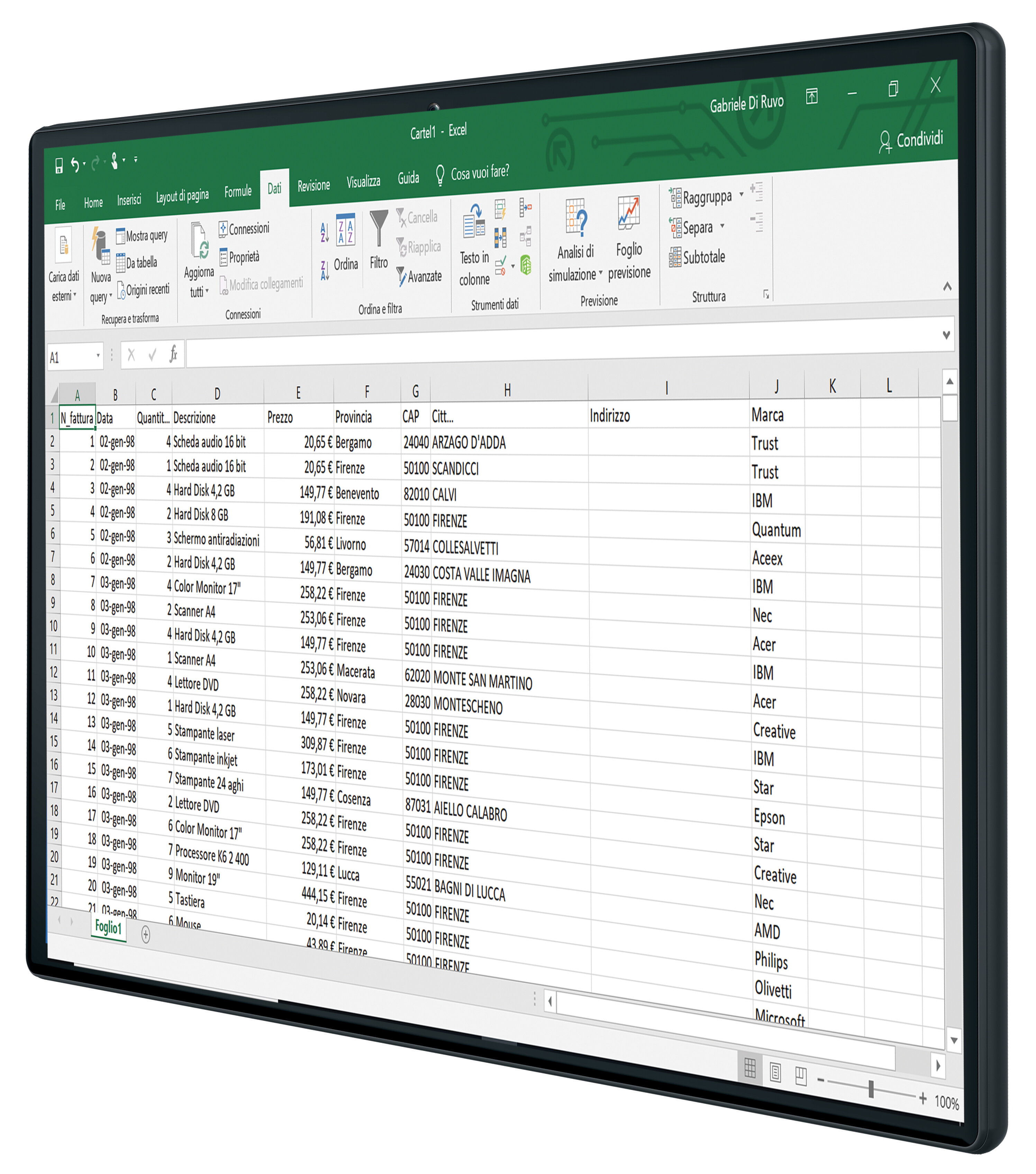Switch to the Visualizza tab
Screen dimensions: 1036x1174
click(x=363, y=182)
